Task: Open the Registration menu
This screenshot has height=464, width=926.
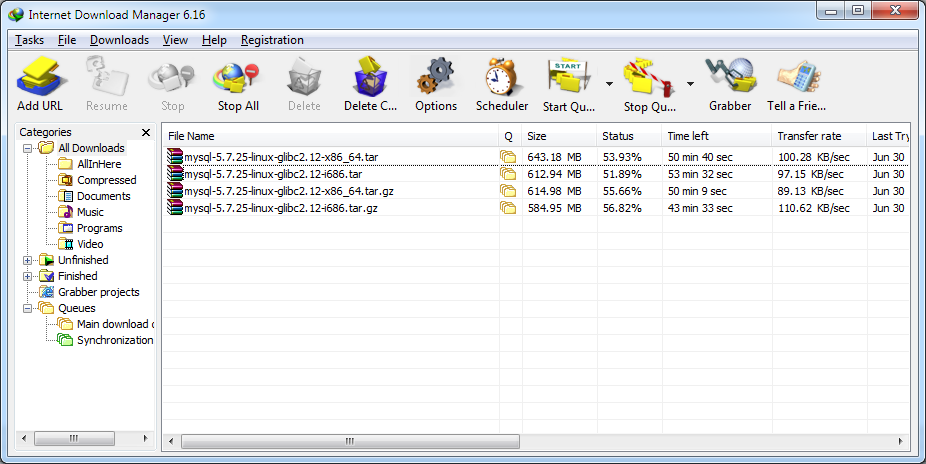Action: pyautogui.click(x=272, y=40)
